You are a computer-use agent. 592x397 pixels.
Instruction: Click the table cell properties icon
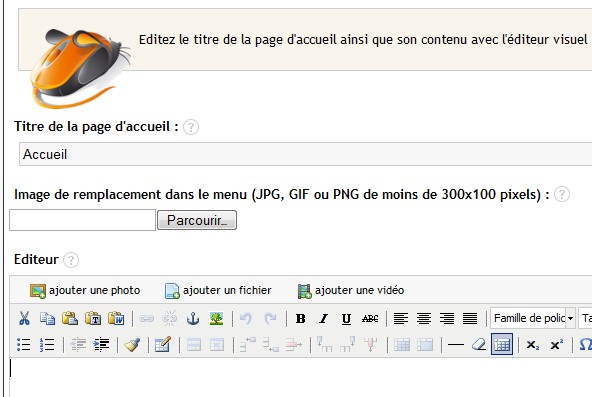tap(217, 345)
